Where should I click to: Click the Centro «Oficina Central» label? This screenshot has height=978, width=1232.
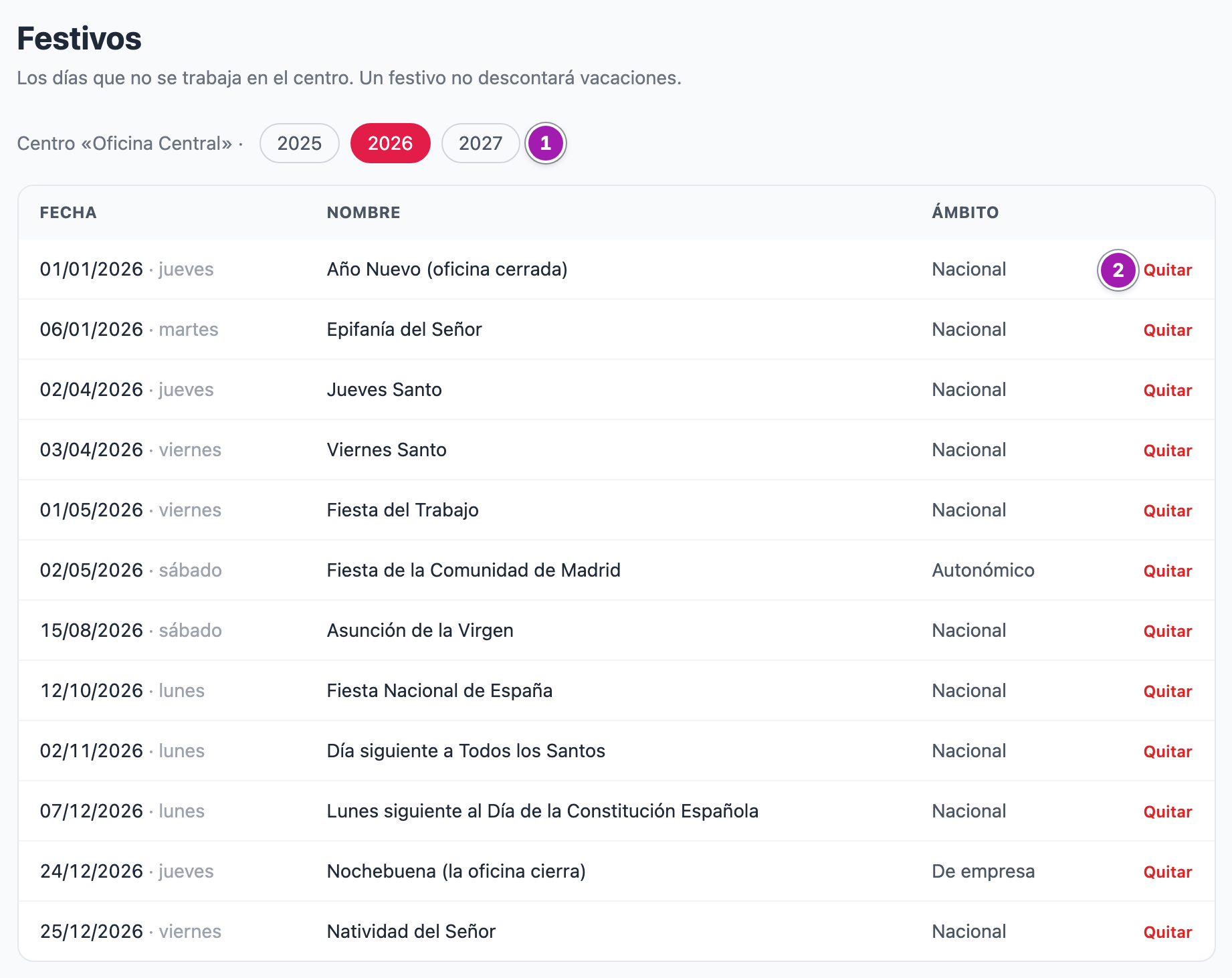[124, 143]
